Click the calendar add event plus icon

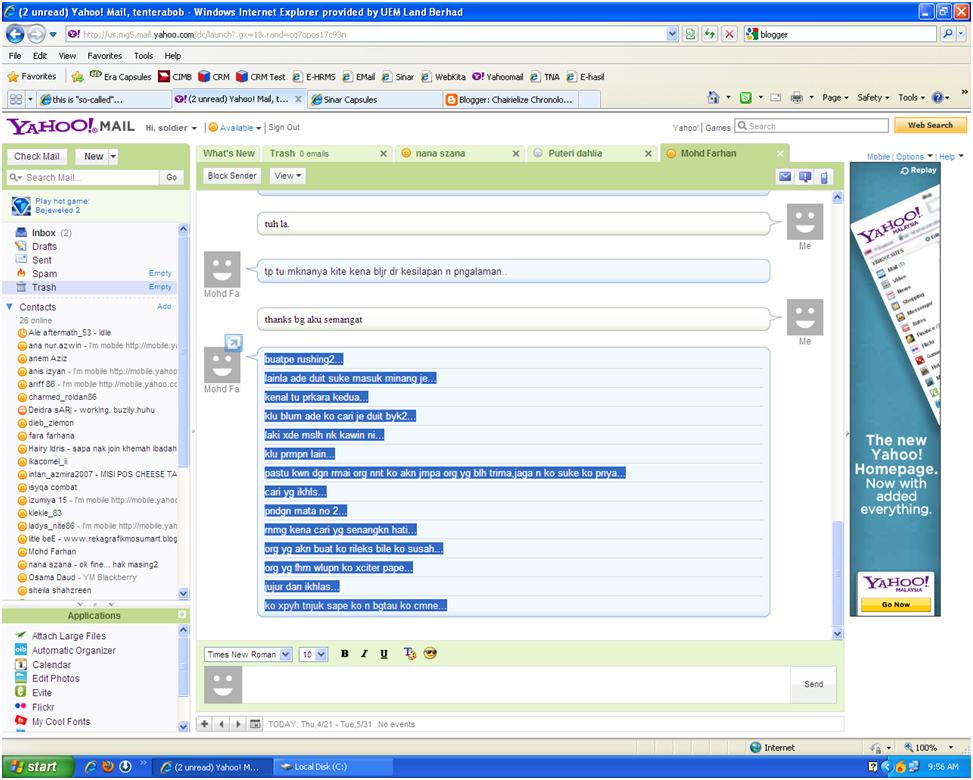tap(205, 724)
